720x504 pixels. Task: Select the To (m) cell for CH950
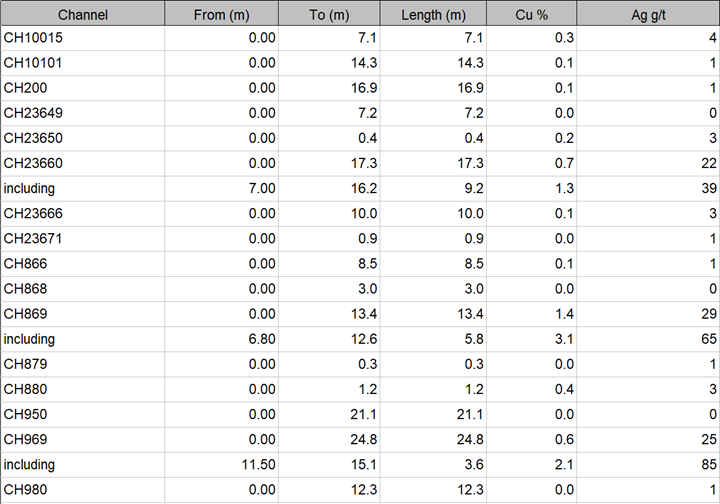click(330, 414)
